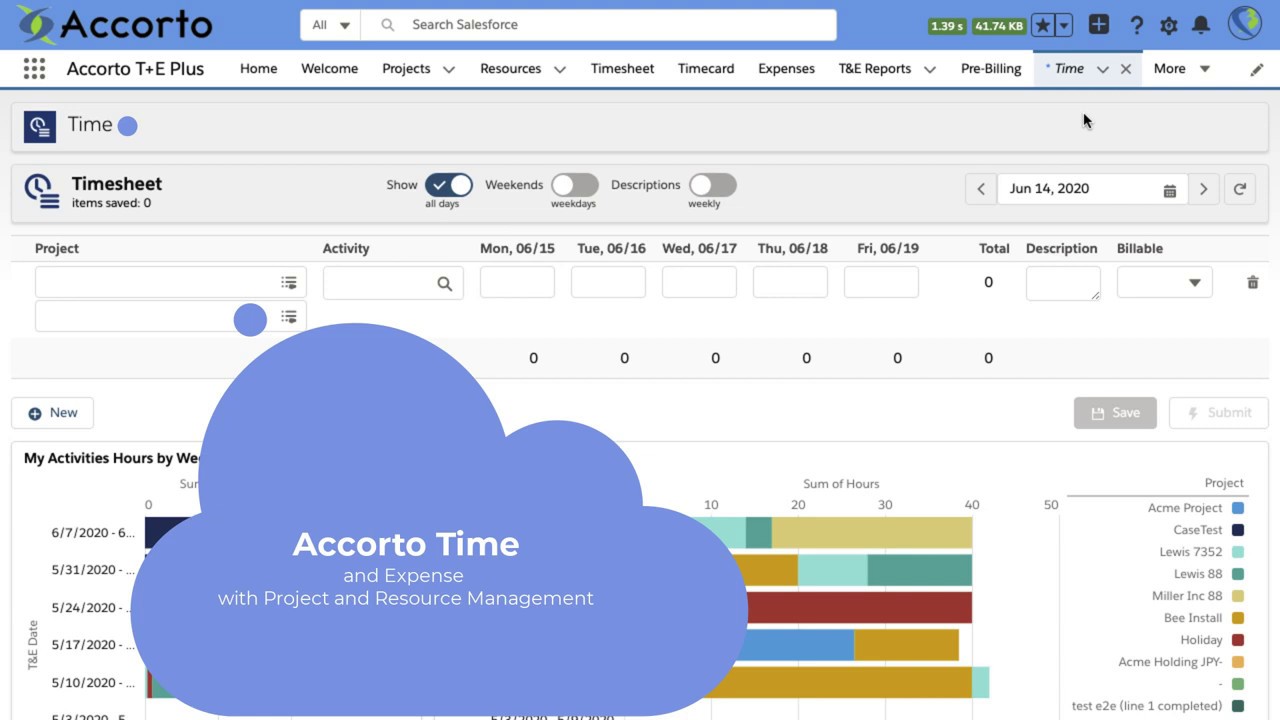Screen dimensions: 1280x720
Task: Delete the timesheet row with trash icon
Action: click(1252, 283)
